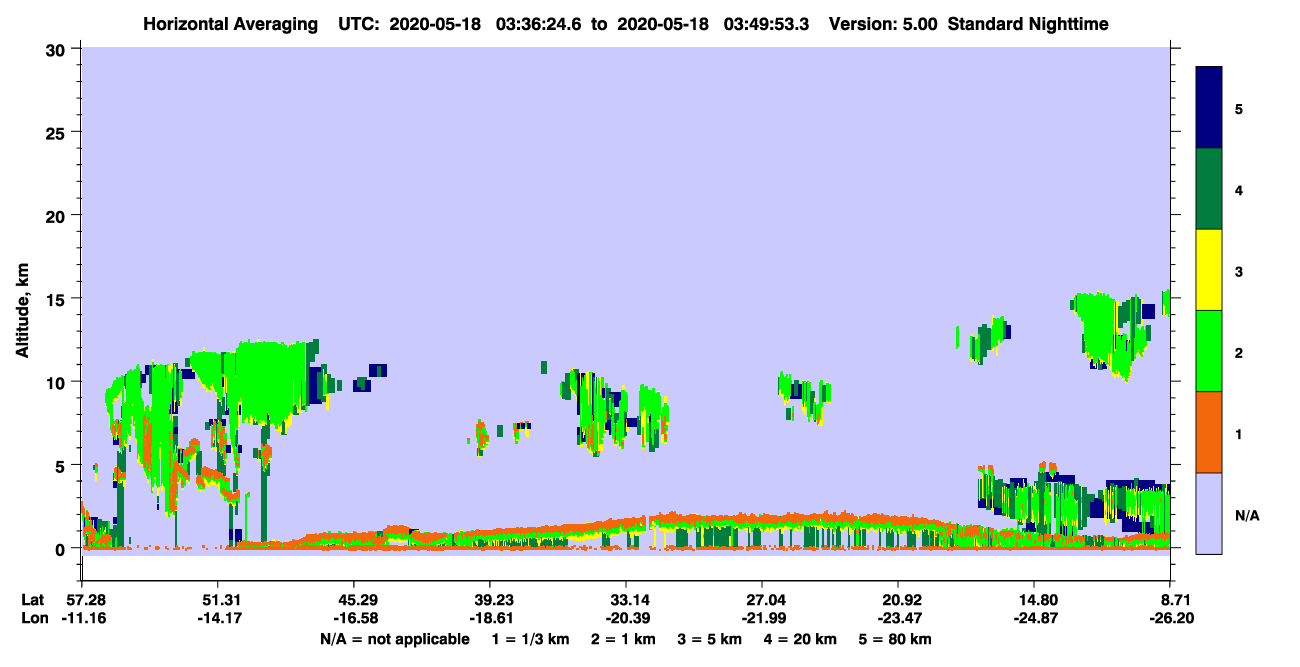
Task: Click the dark blue colorbar segment labeled 5
Action: point(1209,108)
